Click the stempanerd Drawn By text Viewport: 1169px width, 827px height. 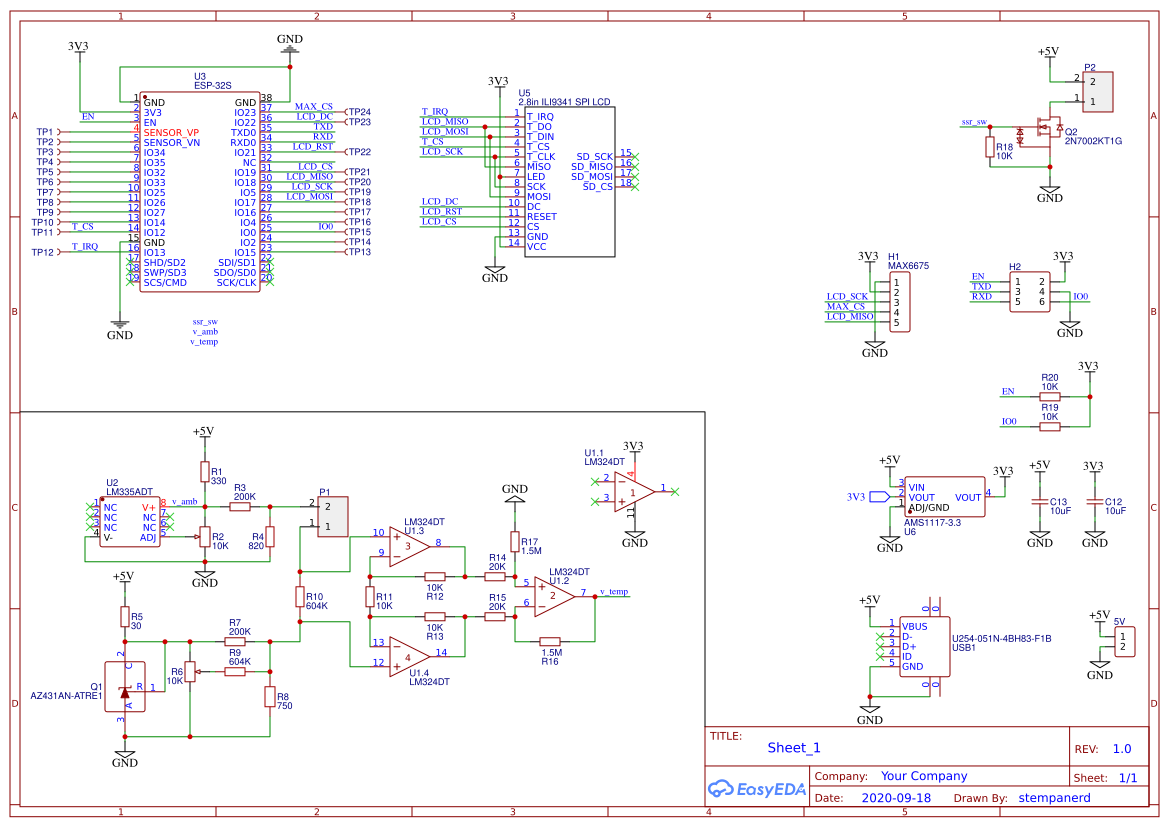pyautogui.click(x=1055, y=797)
